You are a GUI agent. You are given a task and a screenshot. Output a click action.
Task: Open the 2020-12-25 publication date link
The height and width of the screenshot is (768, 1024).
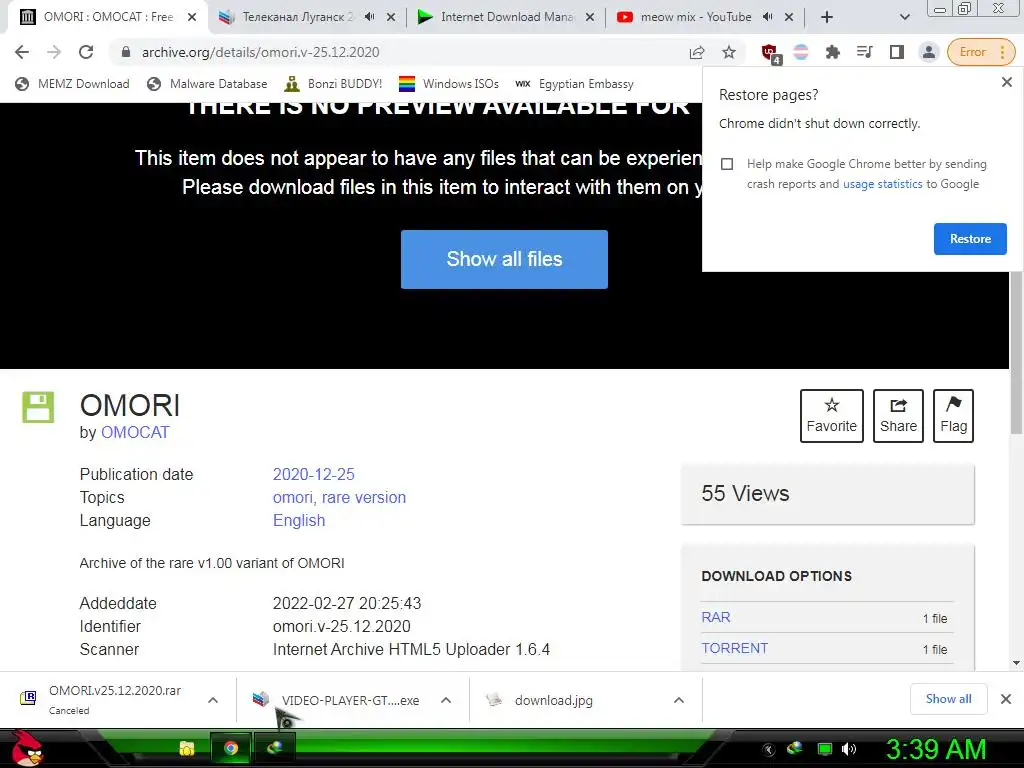click(313, 474)
